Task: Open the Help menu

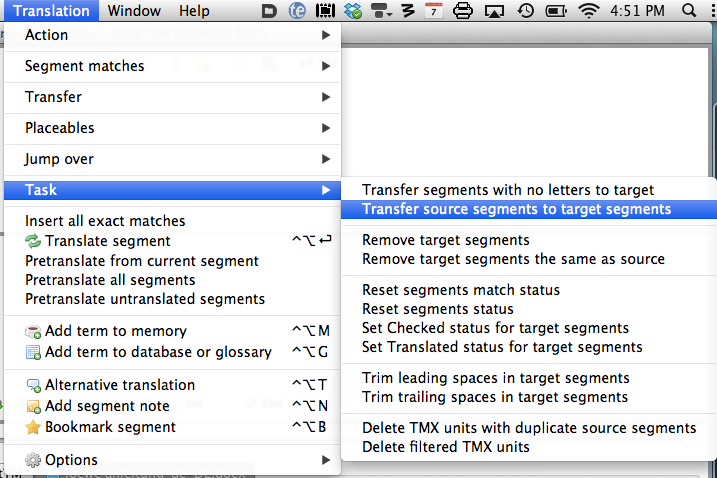Action: [194, 11]
